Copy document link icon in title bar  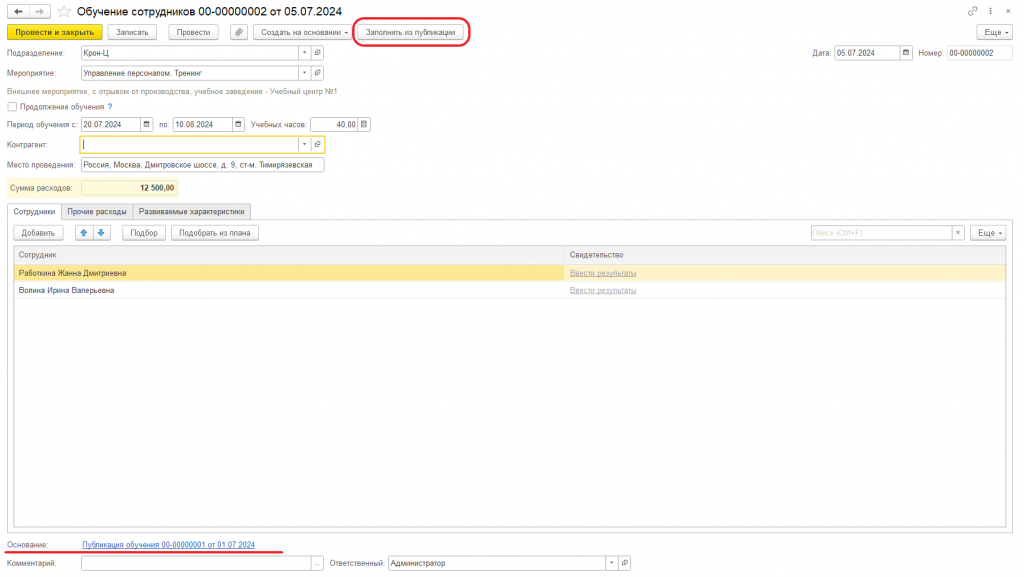click(972, 11)
